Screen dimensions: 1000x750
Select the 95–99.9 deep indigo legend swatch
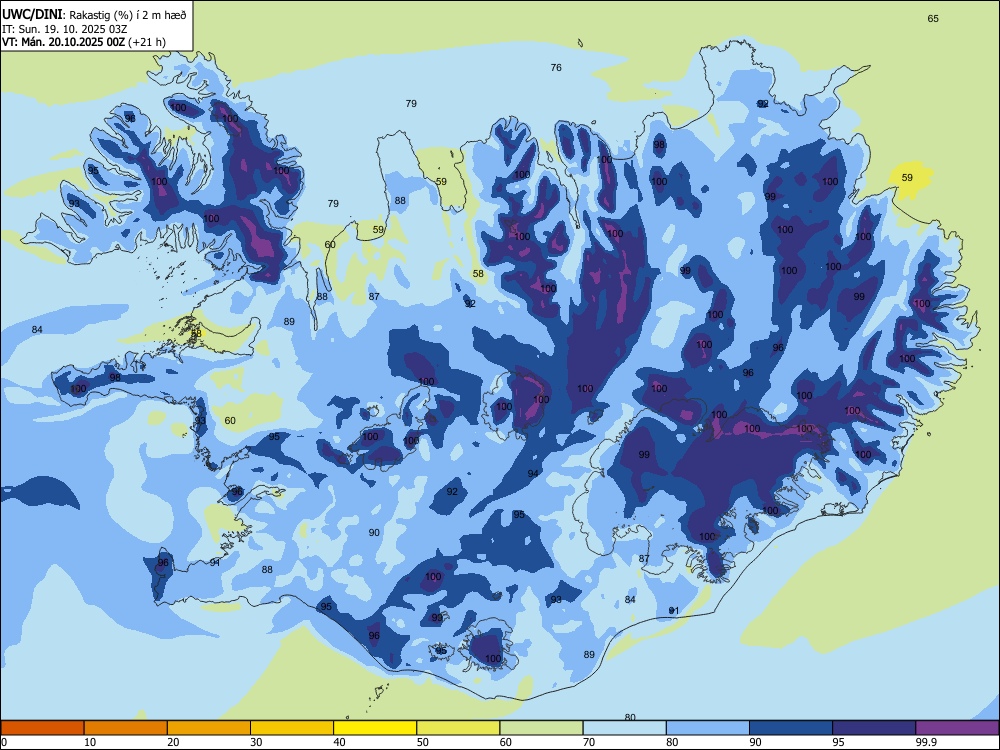pos(874,728)
